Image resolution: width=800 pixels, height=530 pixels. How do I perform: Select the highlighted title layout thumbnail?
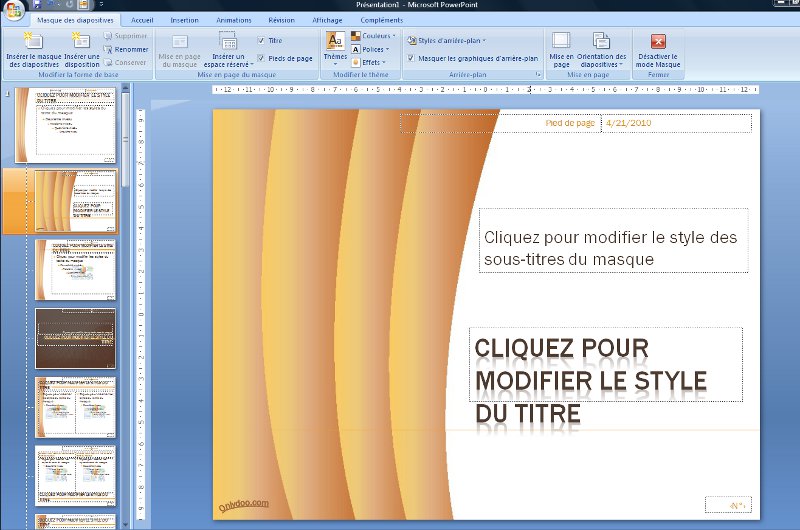click(x=76, y=201)
